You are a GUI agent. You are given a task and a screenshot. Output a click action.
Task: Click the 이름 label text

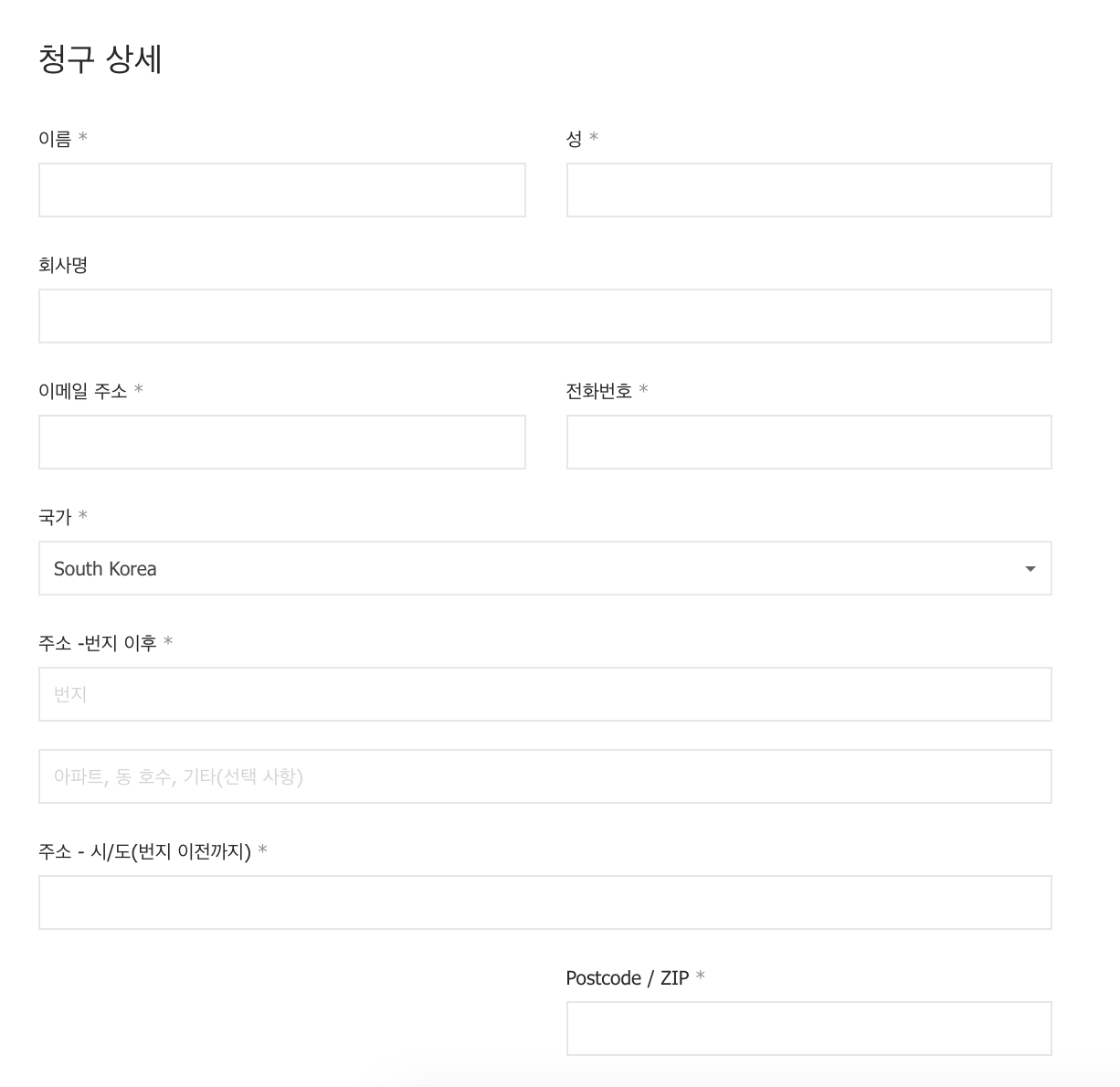point(55,138)
